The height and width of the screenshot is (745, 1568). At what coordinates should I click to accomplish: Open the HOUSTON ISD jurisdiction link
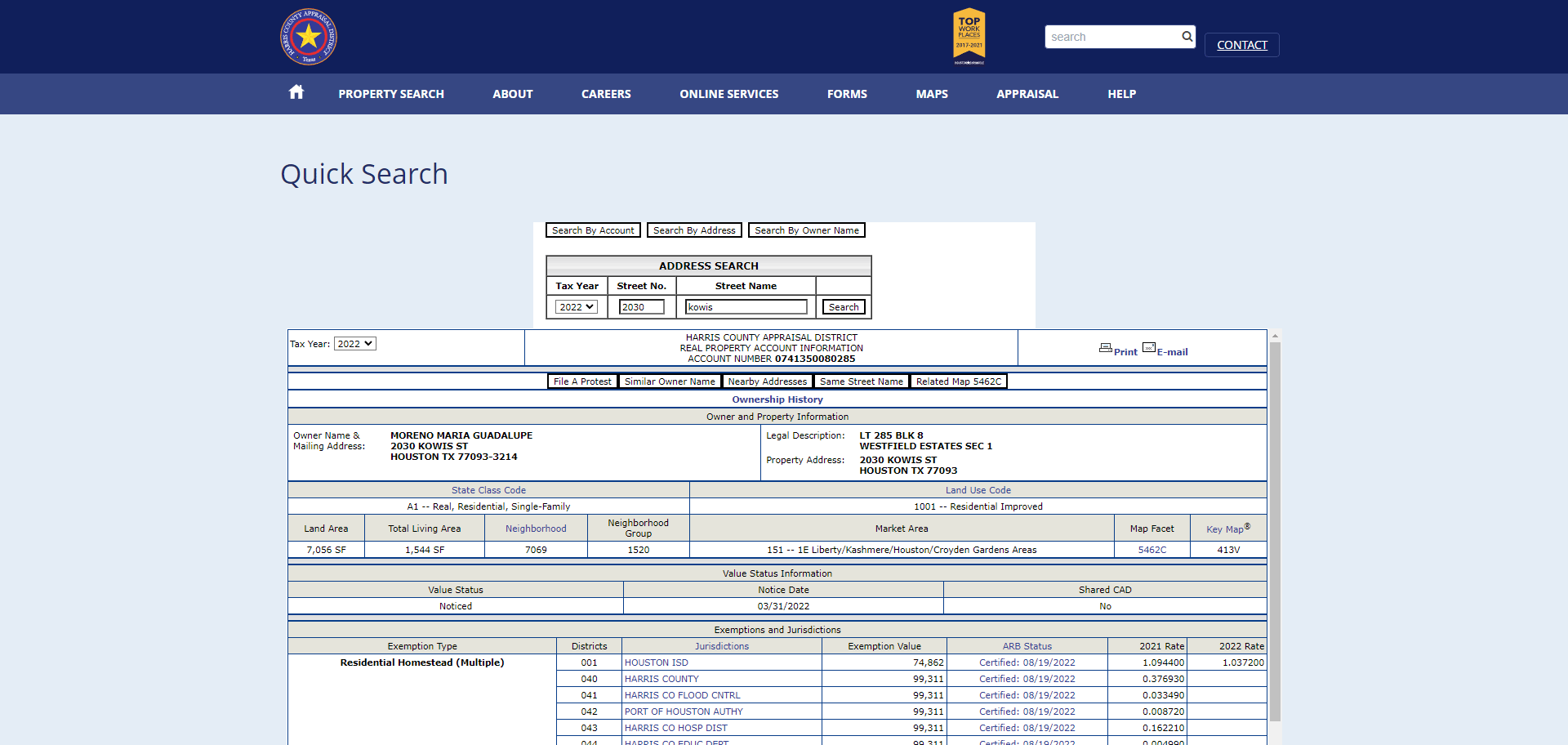[657, 662]
